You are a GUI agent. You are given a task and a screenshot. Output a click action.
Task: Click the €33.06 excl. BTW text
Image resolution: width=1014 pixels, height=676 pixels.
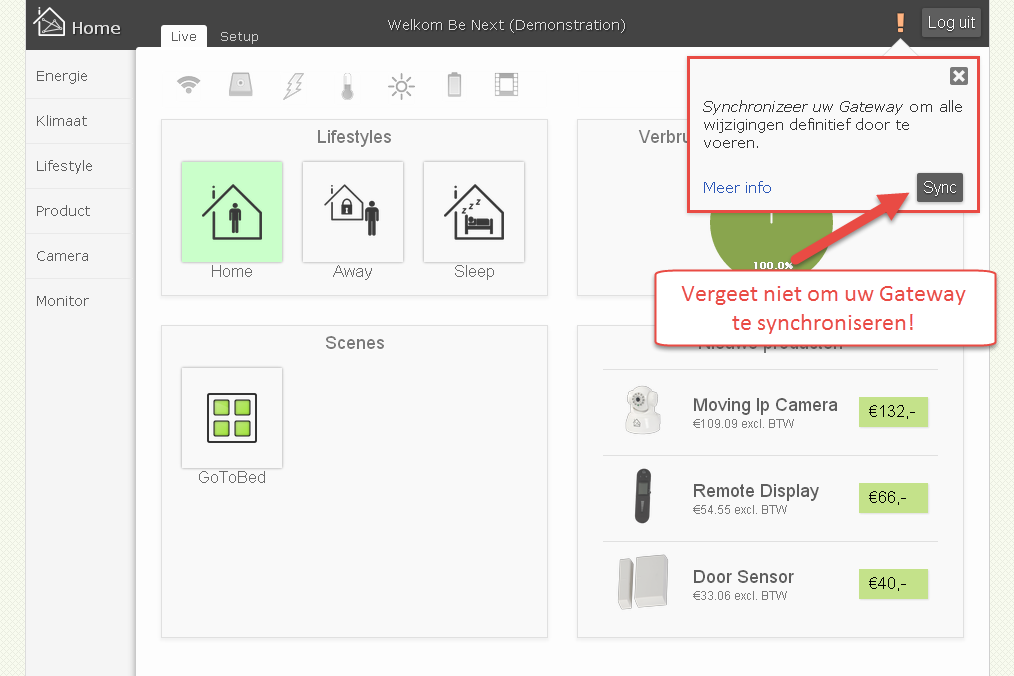[x=740, y=596]
